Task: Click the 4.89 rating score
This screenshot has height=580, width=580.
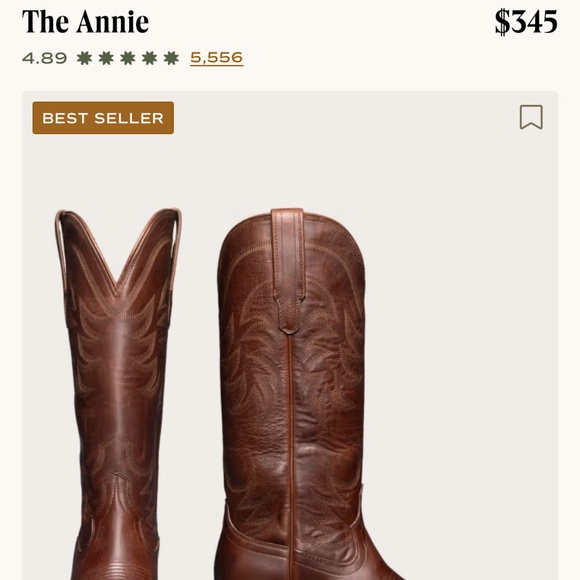Action: (44, 58)
